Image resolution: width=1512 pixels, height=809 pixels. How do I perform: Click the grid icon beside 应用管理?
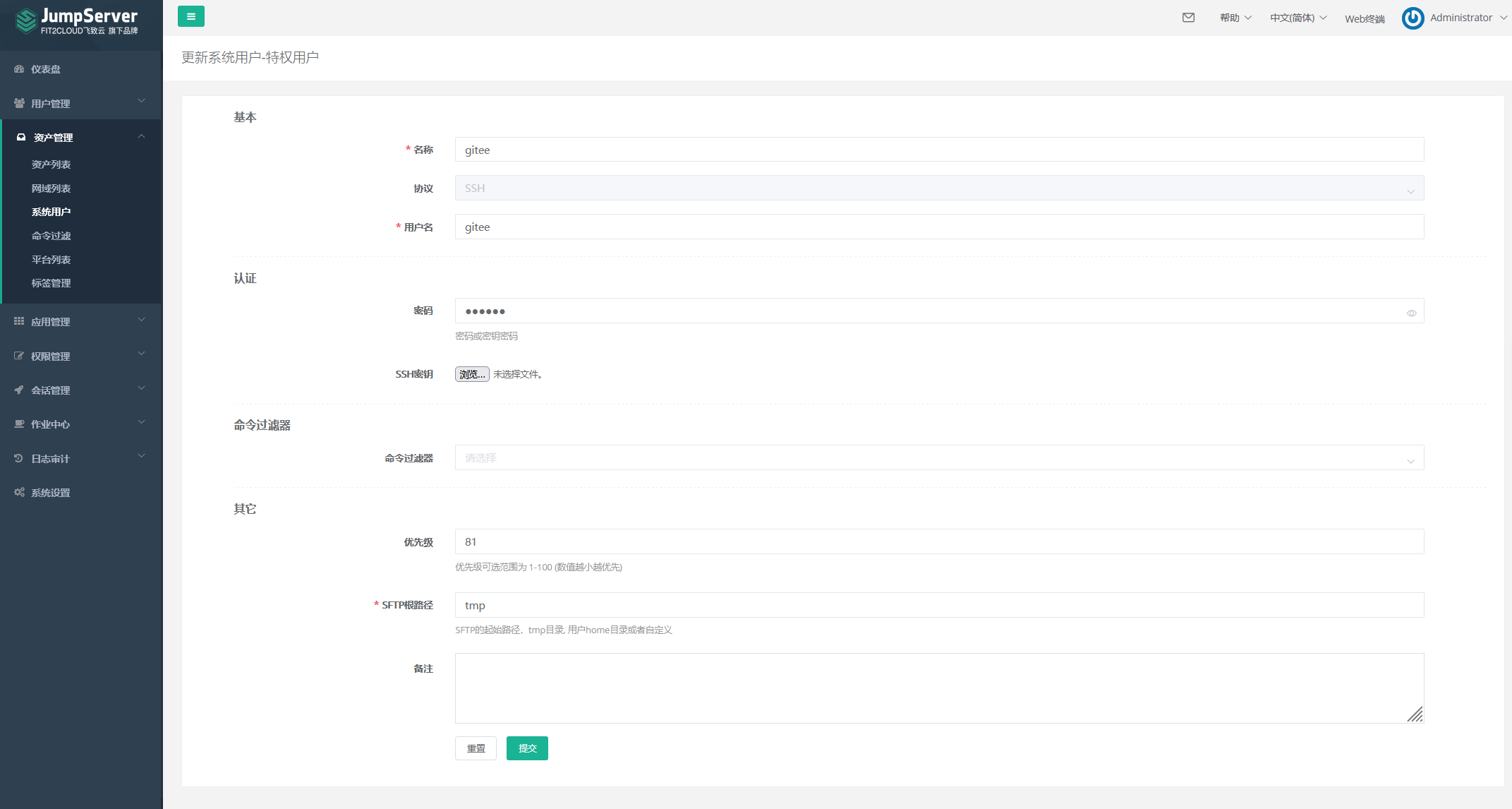coord(19,321)
